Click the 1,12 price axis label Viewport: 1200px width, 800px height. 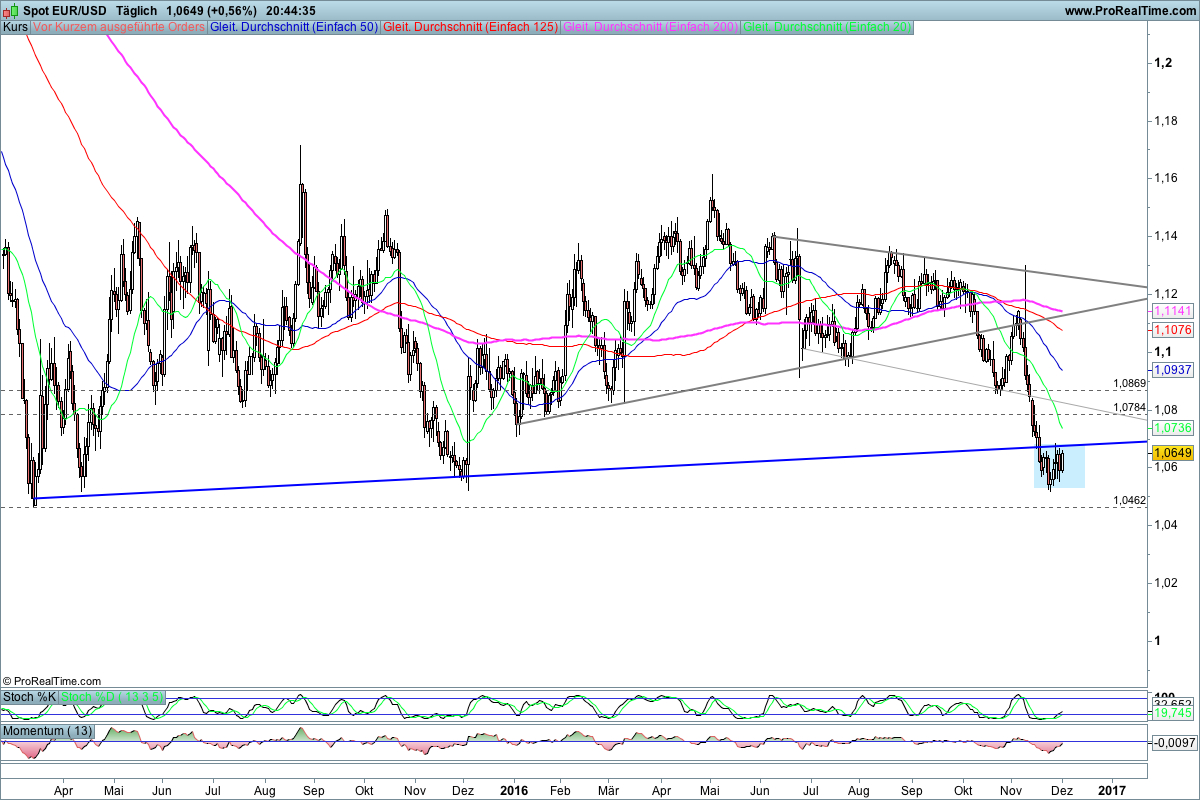coord(1165,294)
